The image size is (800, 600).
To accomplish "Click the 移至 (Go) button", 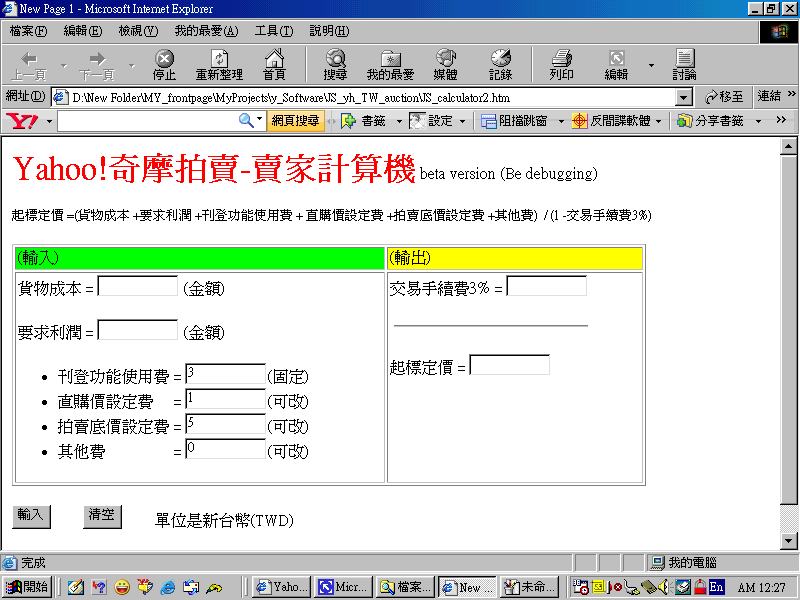I will (x=724, y=96).
